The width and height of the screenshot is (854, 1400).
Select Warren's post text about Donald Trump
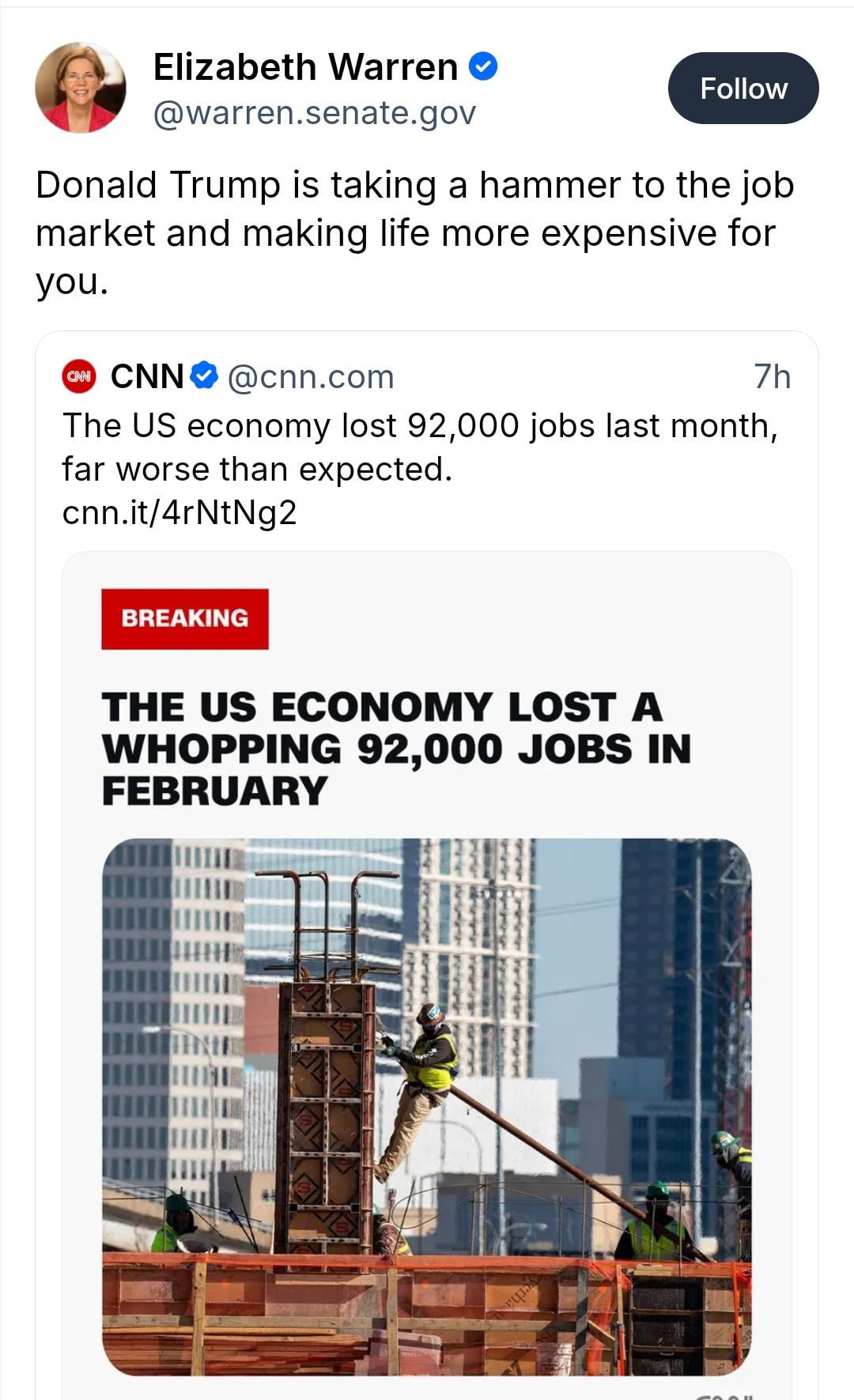(414, 232)
